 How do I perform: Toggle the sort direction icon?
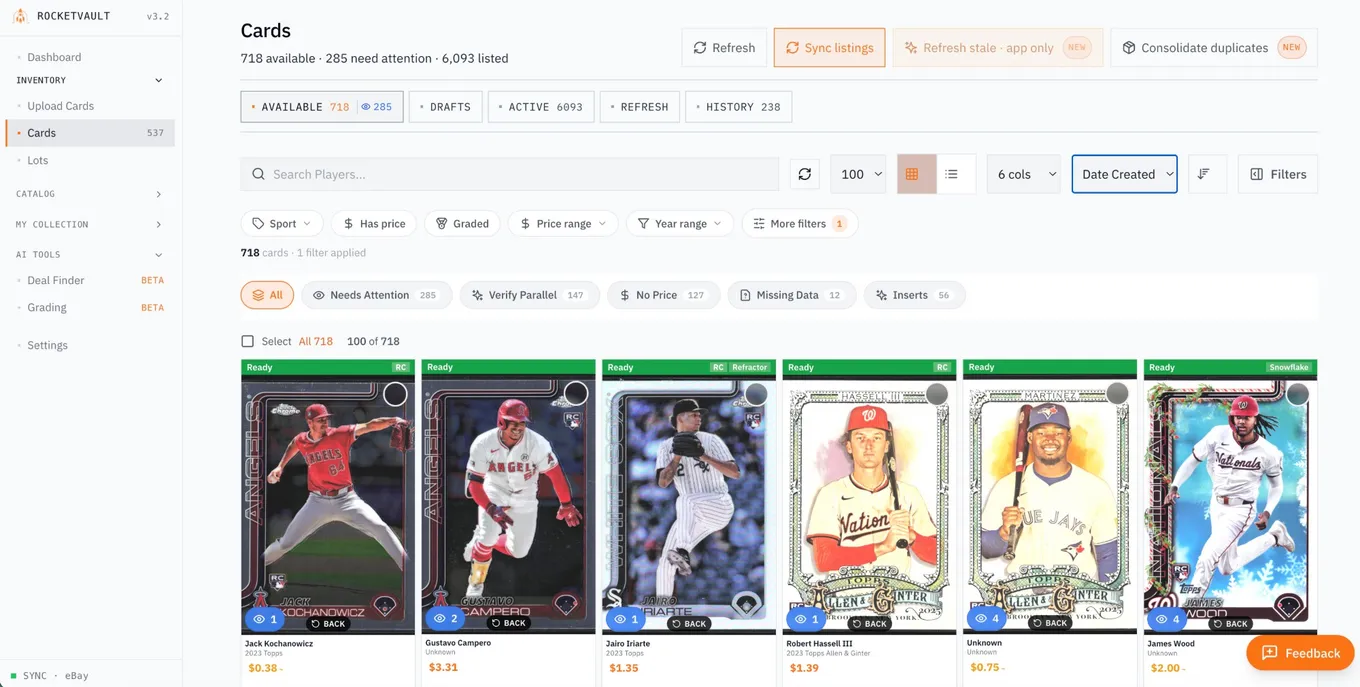coord(1207,174)
